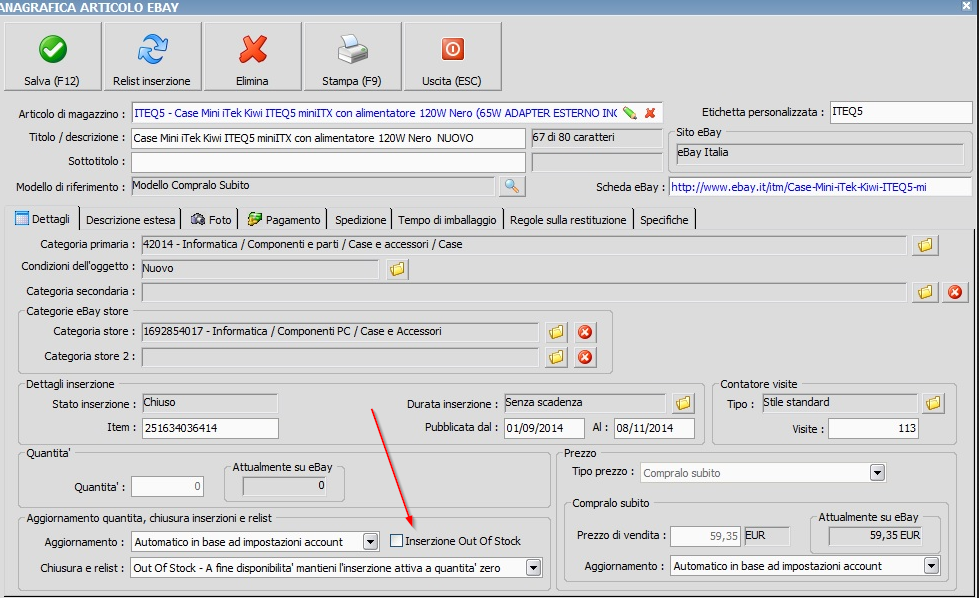Click the Senza scadenza duration value
This screenshot has width=979, height=598.
tap(585, 403)
